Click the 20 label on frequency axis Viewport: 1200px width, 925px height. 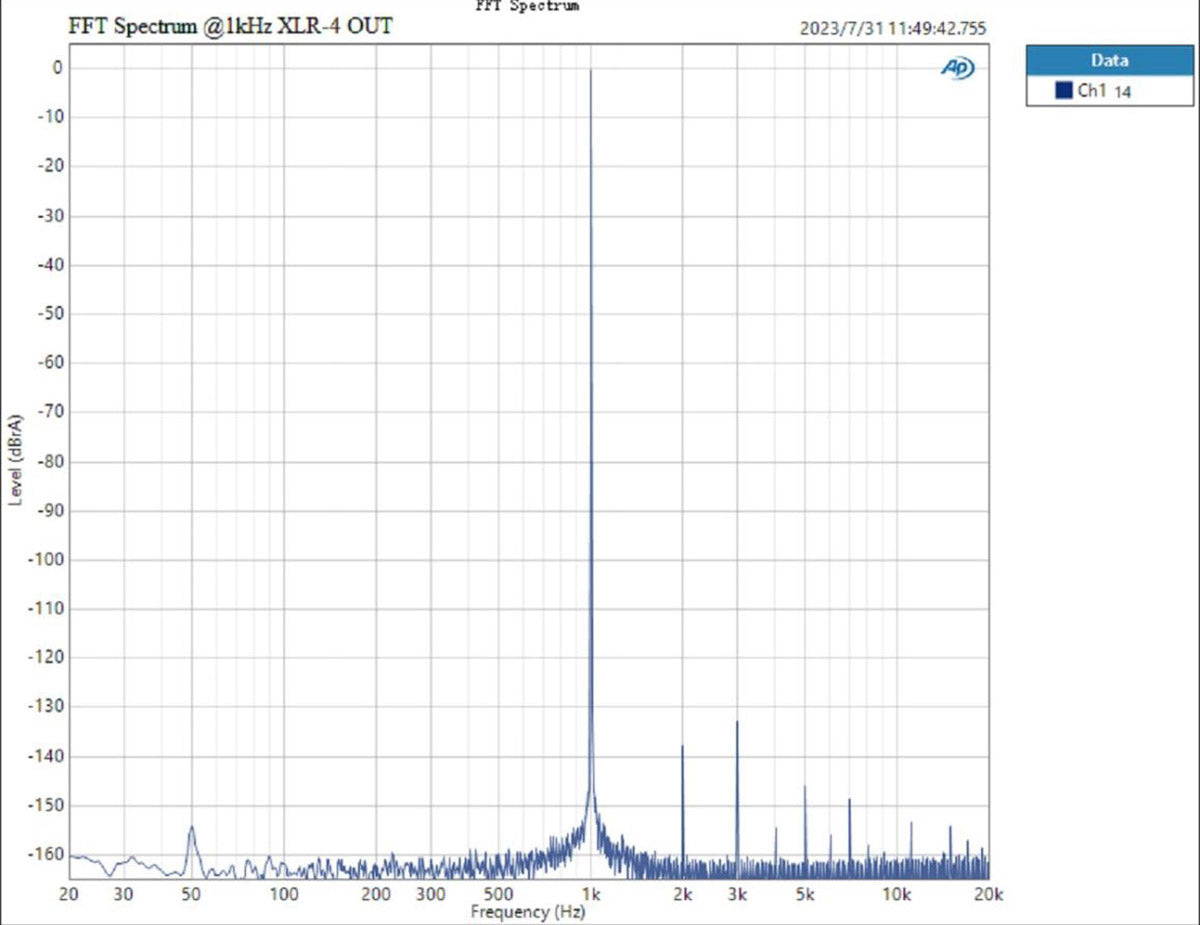pos(69,893)
